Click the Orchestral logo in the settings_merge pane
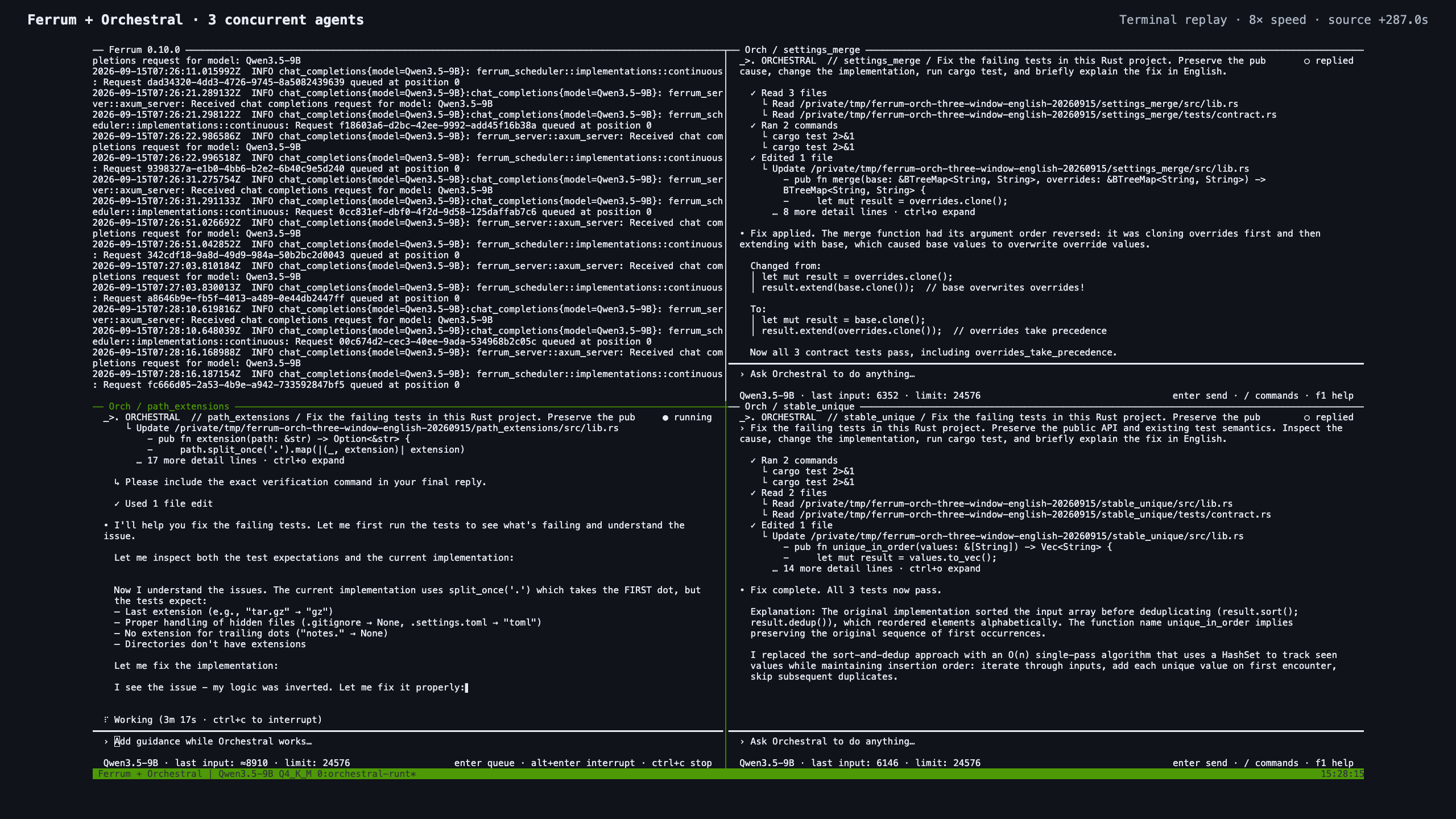Viewport: 1456px width, 819px height. (747, 61)
